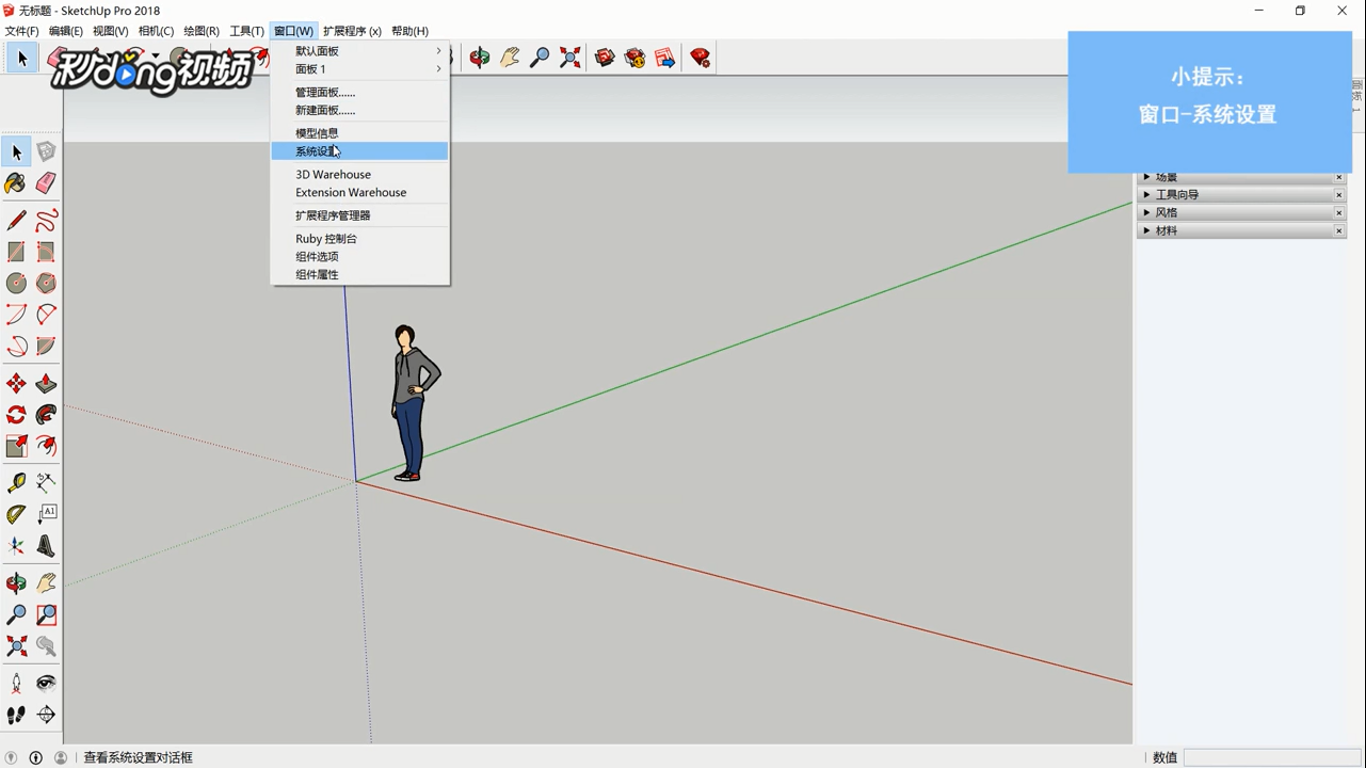Open 扩展程序管理器 menu entry
This screenshot has width=1366, height=768.
pyautogui.click(x=360, y=215)
